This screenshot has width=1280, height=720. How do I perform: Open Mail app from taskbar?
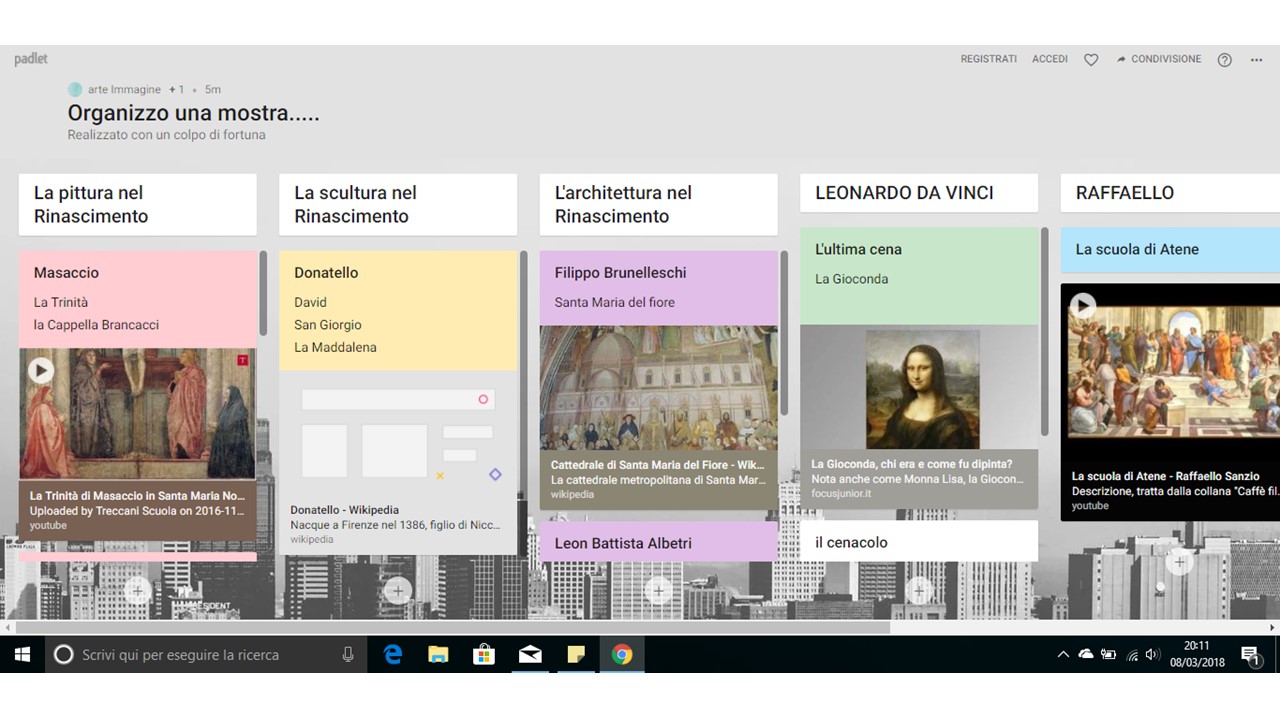530,655
